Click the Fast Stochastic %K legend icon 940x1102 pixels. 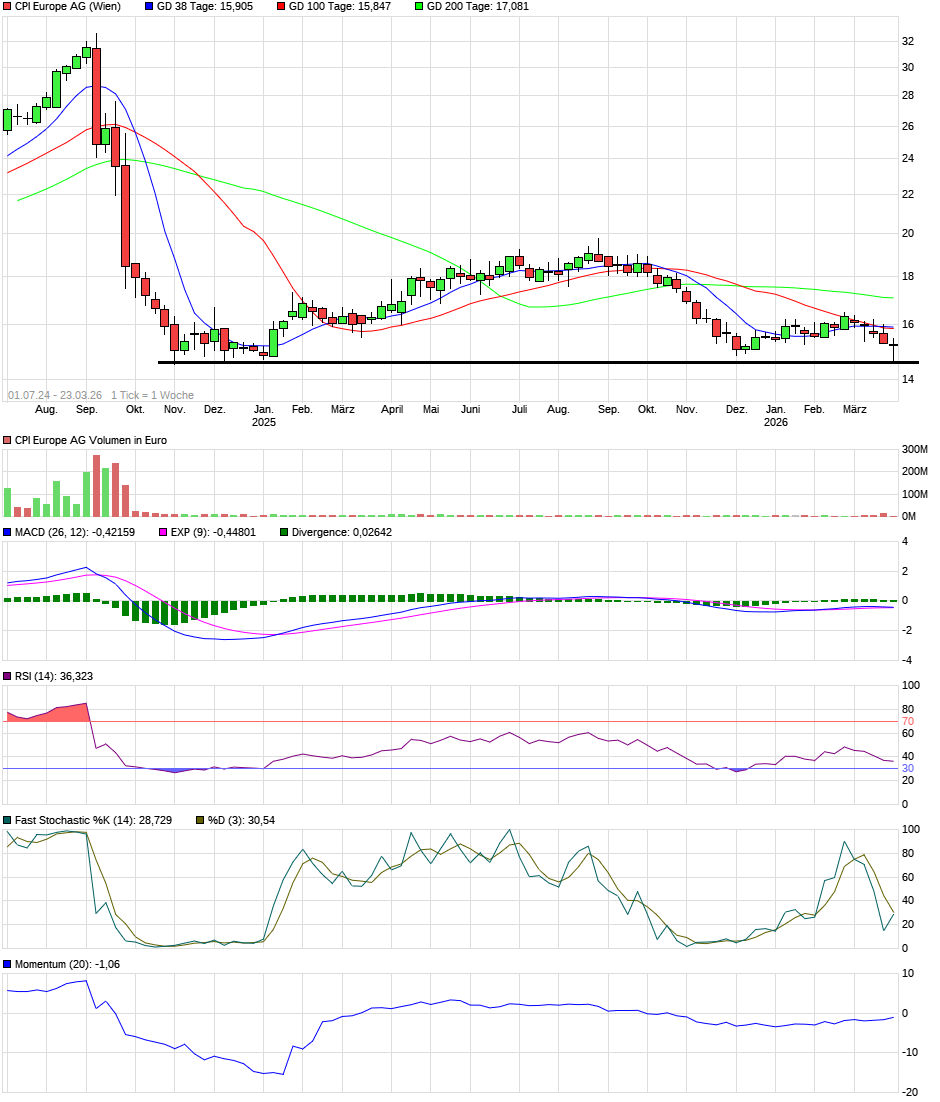[8, 820]
